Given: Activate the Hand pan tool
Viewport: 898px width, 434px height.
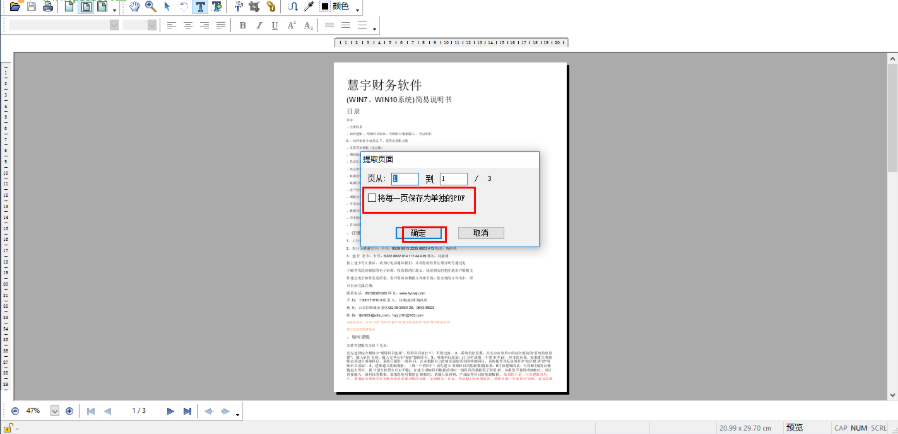Looking at the screenshot, I should pyautogui.click(x=135, y=7).
